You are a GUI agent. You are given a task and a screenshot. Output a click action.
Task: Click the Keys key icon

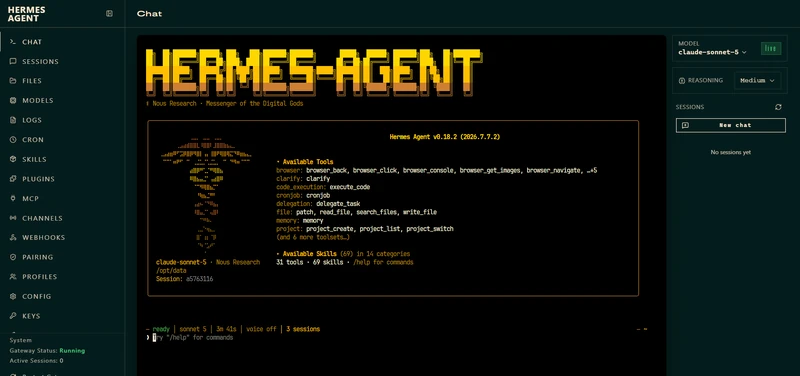tap(13, 316)
